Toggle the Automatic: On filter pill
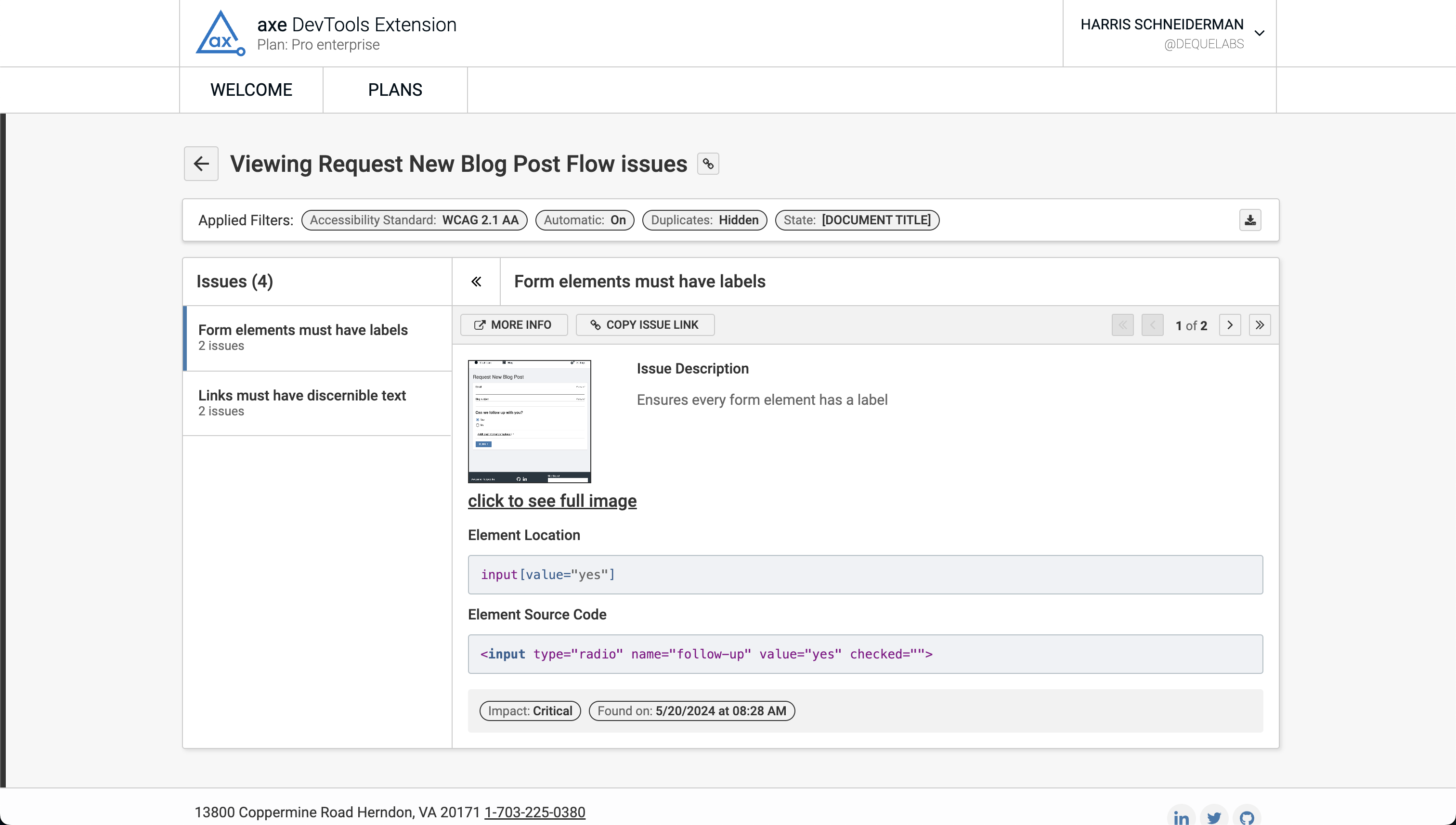The height and width of the screenshot is (825, 1456). point(585,220)
